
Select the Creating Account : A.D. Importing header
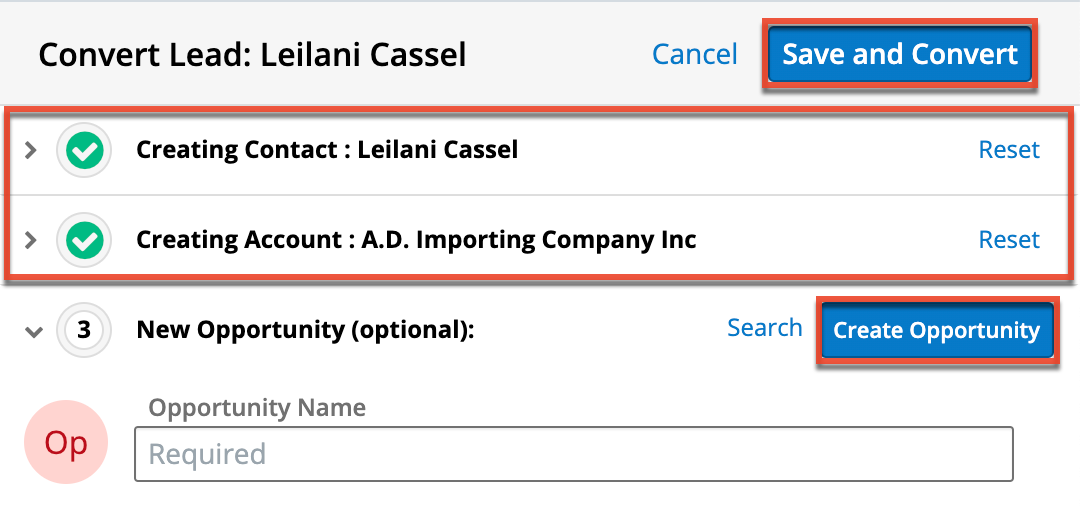tap(416, 240)
